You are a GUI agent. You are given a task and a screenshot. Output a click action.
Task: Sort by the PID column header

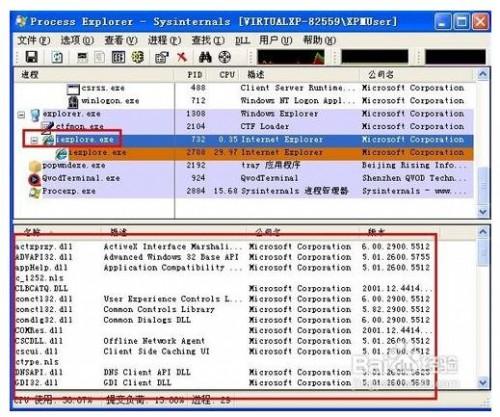(191, 75)
